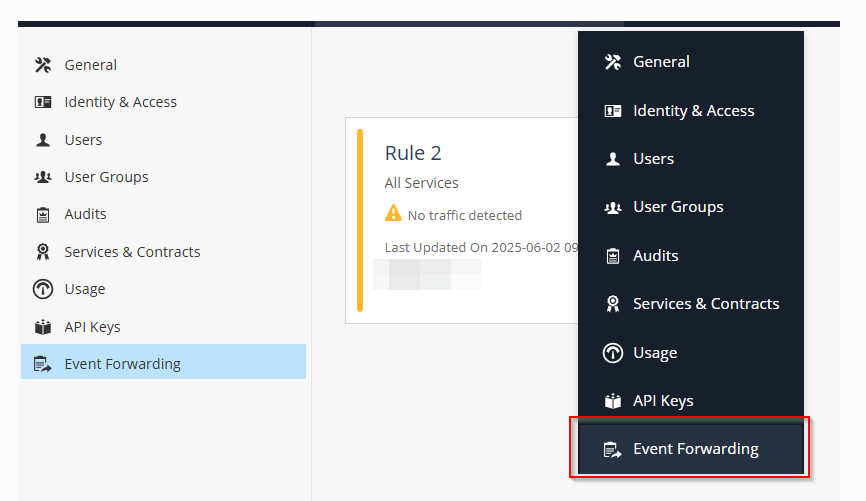Click the Usage gauge icon in the light sidebar
Screen dimensions: 866x501
pos(43,289)
